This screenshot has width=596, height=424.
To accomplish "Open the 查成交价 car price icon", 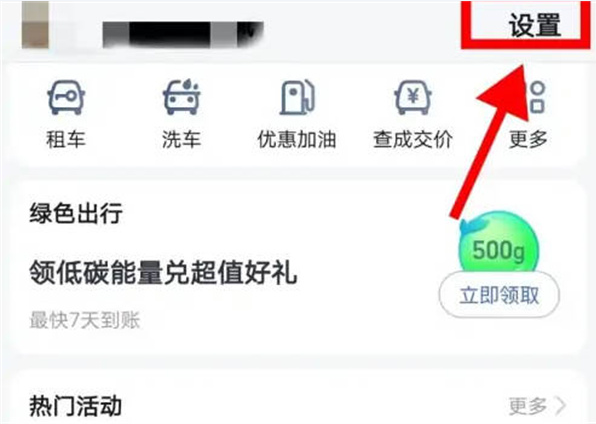I will (x=413, y=97).
